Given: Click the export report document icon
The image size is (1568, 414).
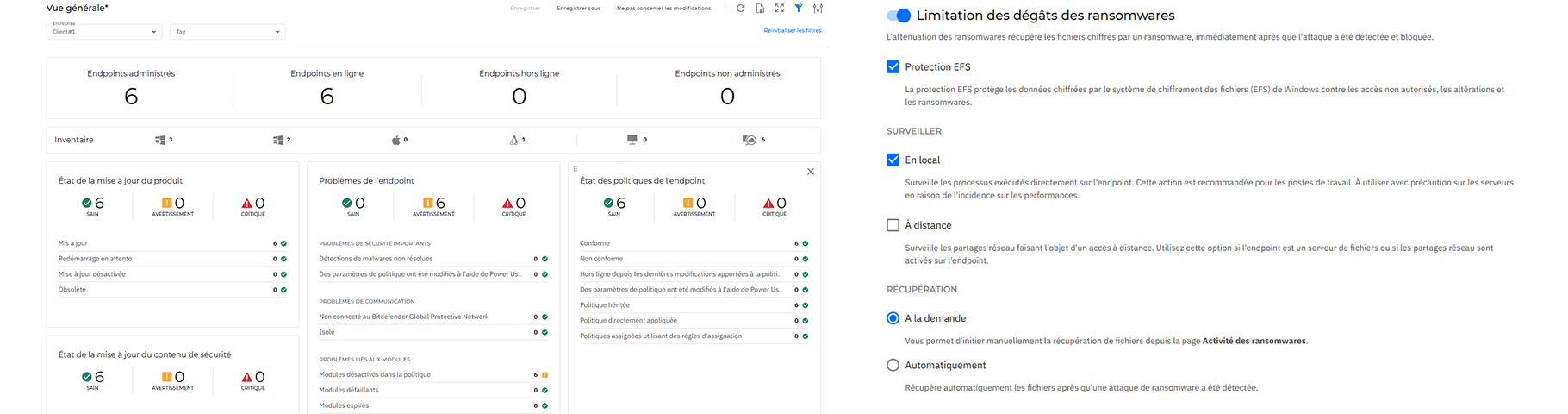Looking at the screenshot, I should [760, 9].
